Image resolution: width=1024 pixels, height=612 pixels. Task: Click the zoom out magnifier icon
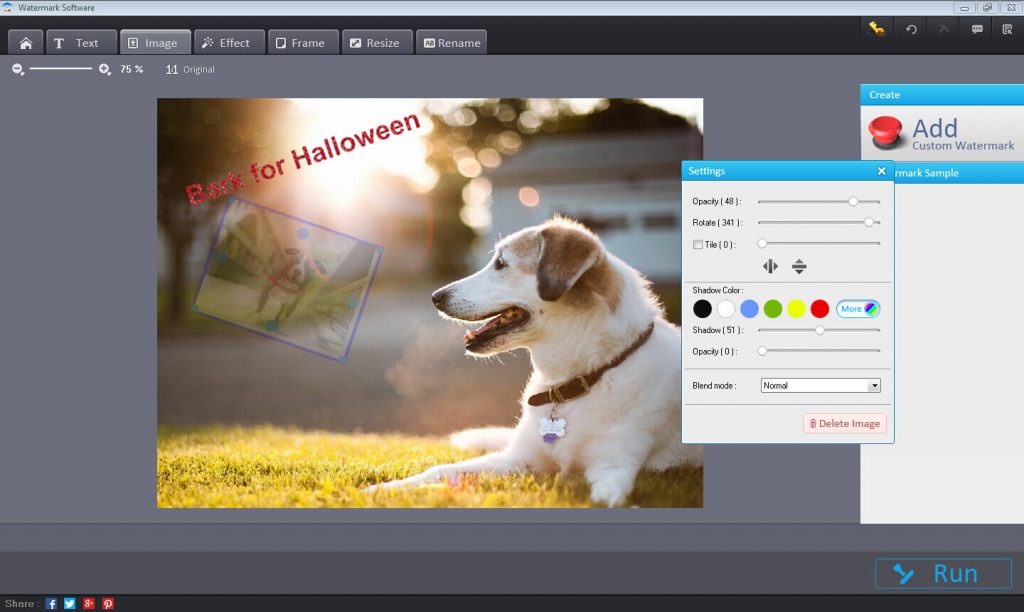pos(18,69)
